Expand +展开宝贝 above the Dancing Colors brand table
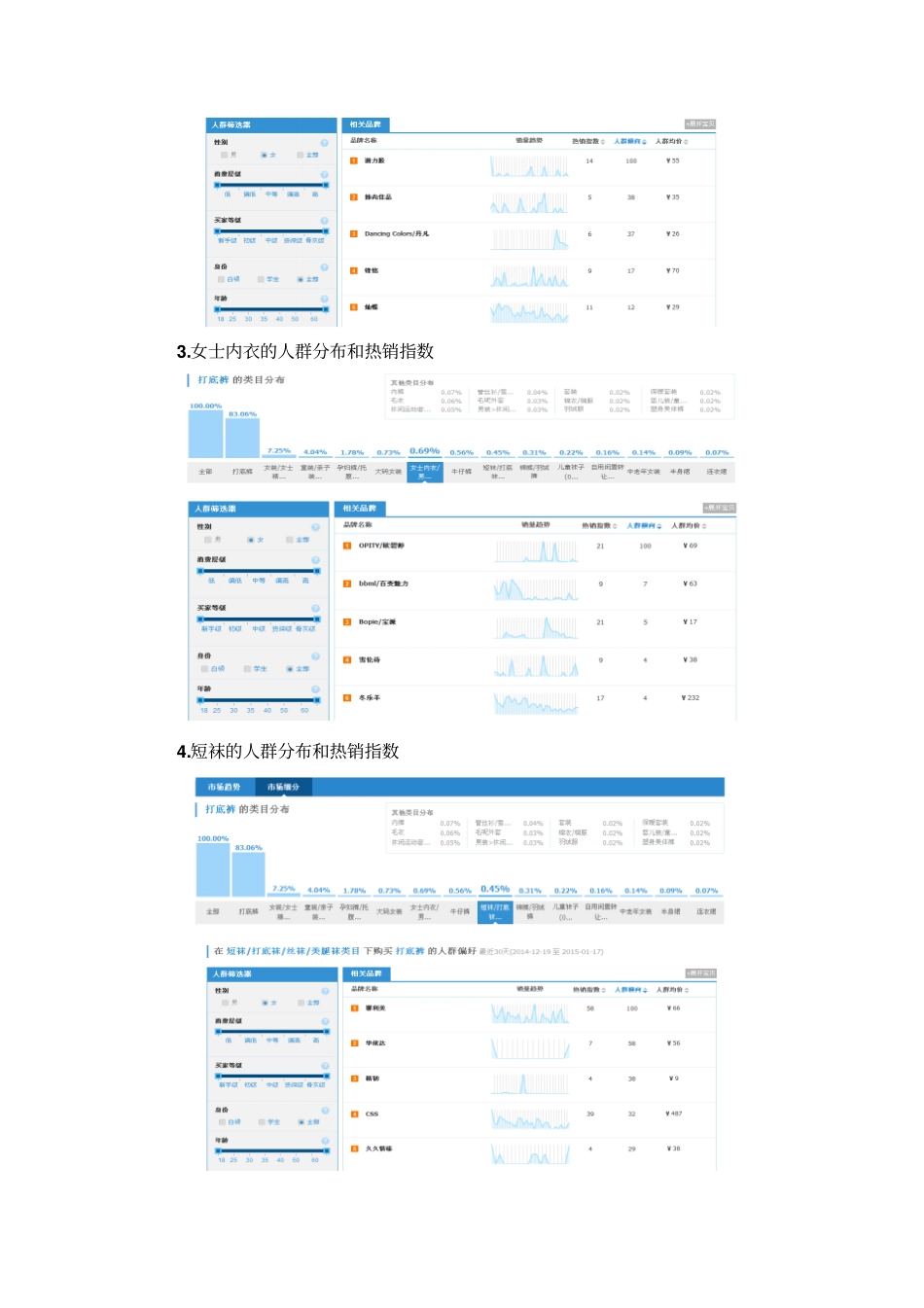 [700, 124]
